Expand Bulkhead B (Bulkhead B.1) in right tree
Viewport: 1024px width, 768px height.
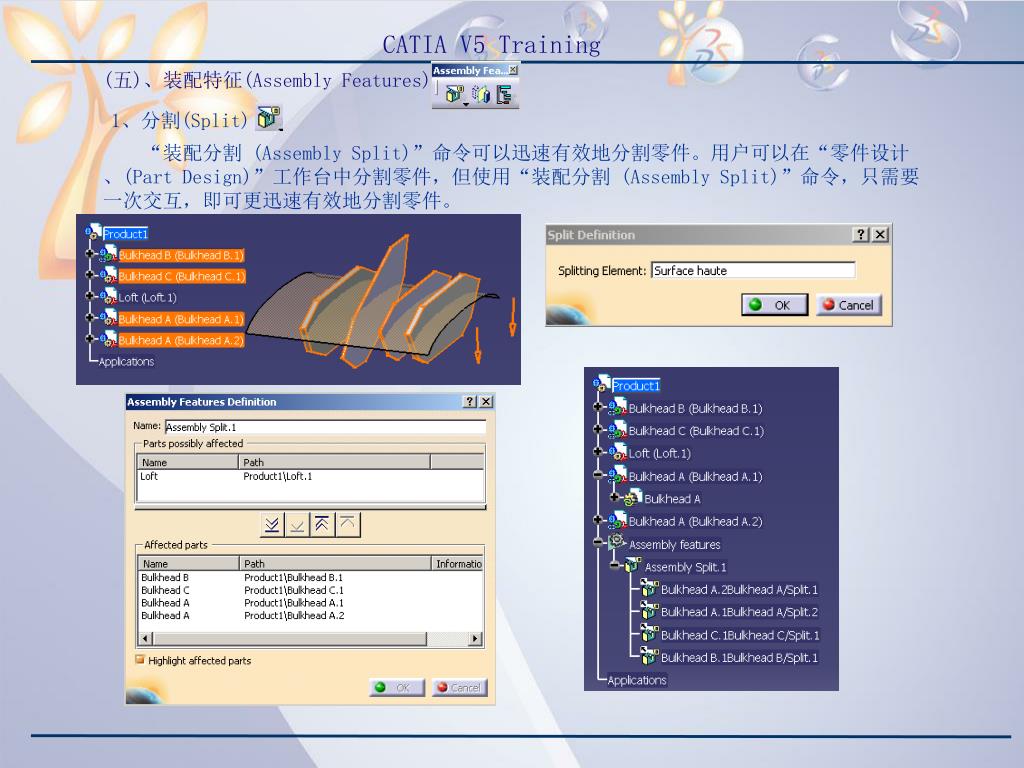tap(598, 407)
